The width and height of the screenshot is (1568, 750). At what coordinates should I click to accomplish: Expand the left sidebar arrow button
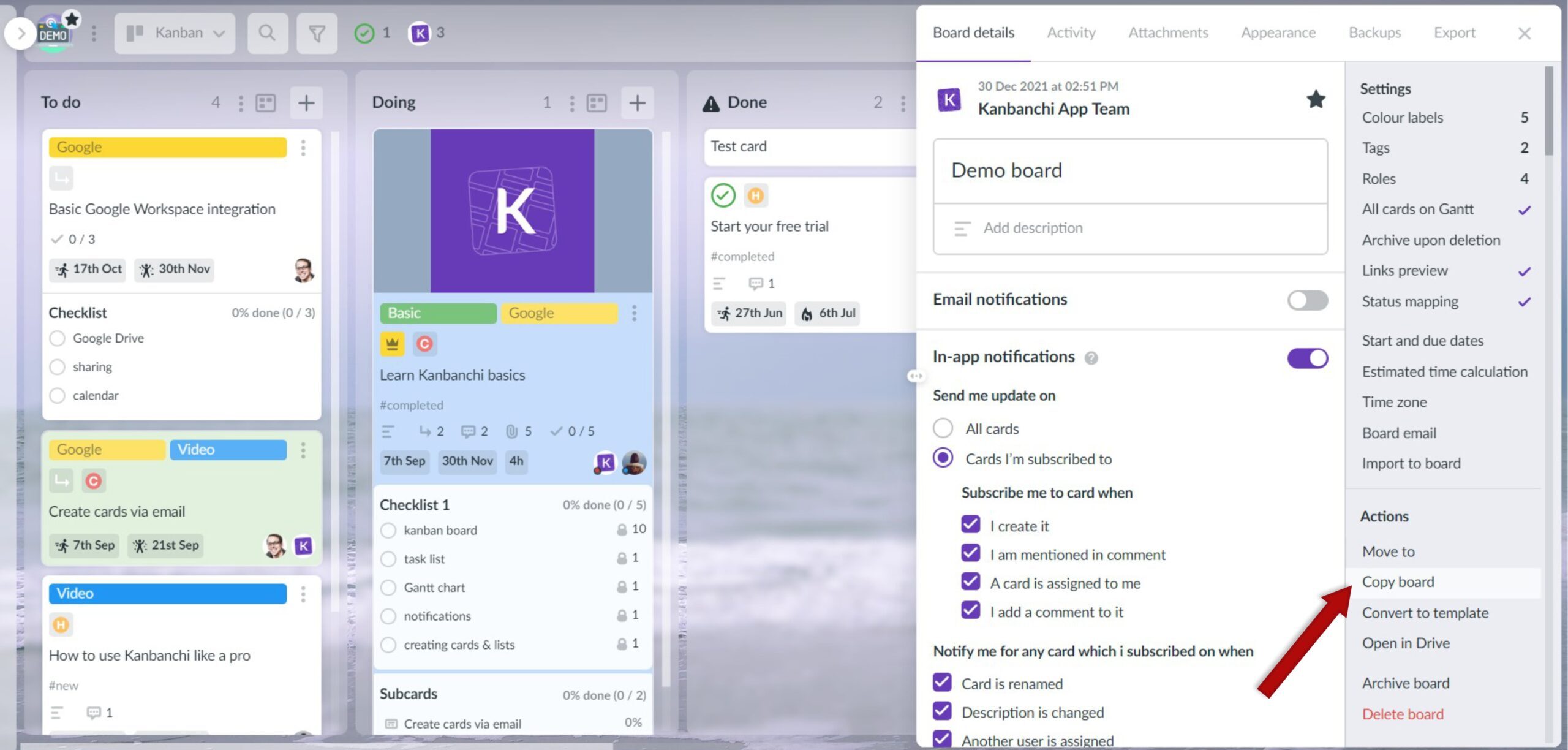(x=21, y=33)
